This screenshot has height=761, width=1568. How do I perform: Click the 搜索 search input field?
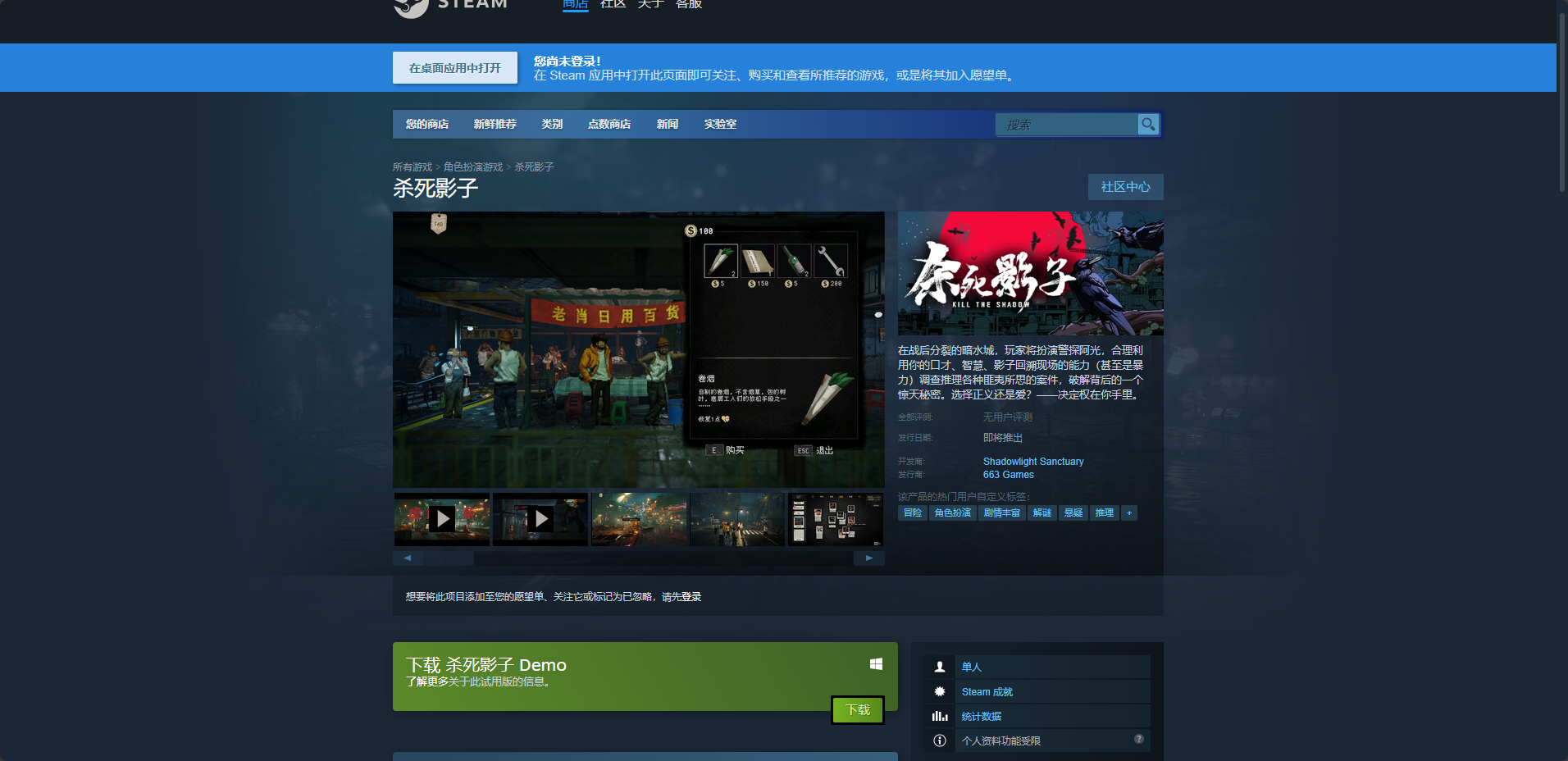pos(1066,125)
